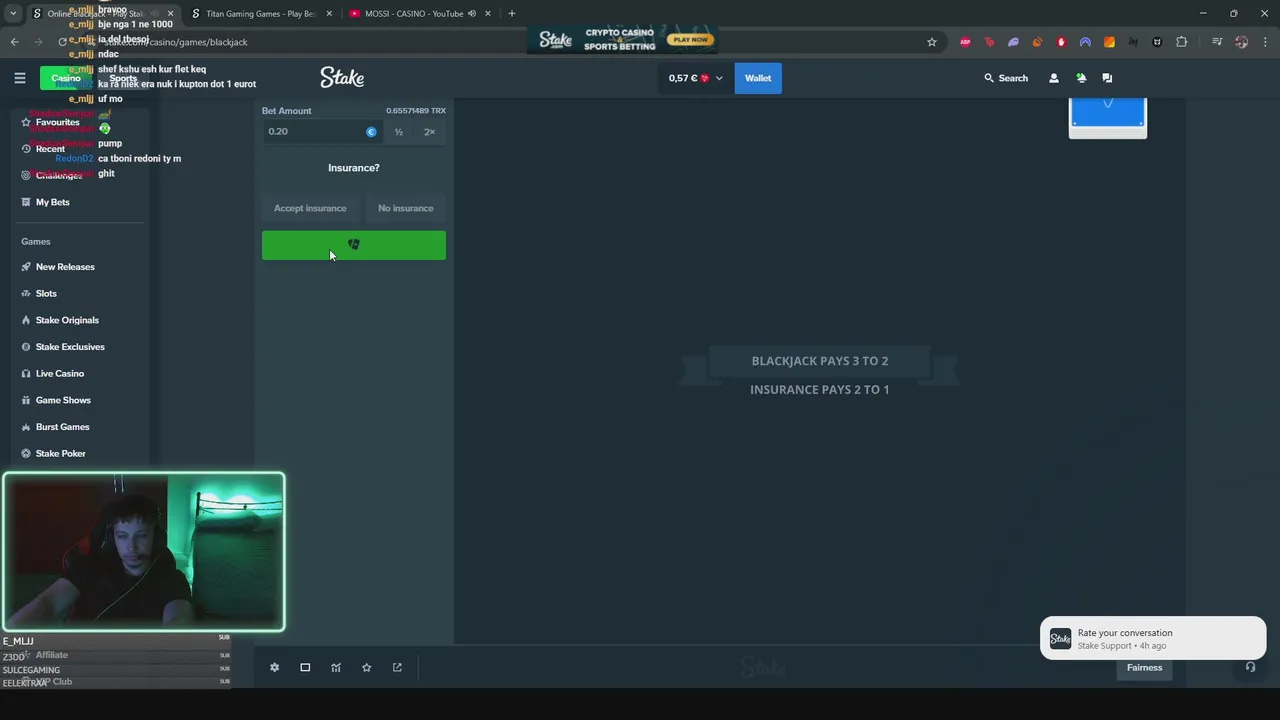1280x720 pixels.
Task: Open Rate your conversation notification
Action: (1152, 638)
